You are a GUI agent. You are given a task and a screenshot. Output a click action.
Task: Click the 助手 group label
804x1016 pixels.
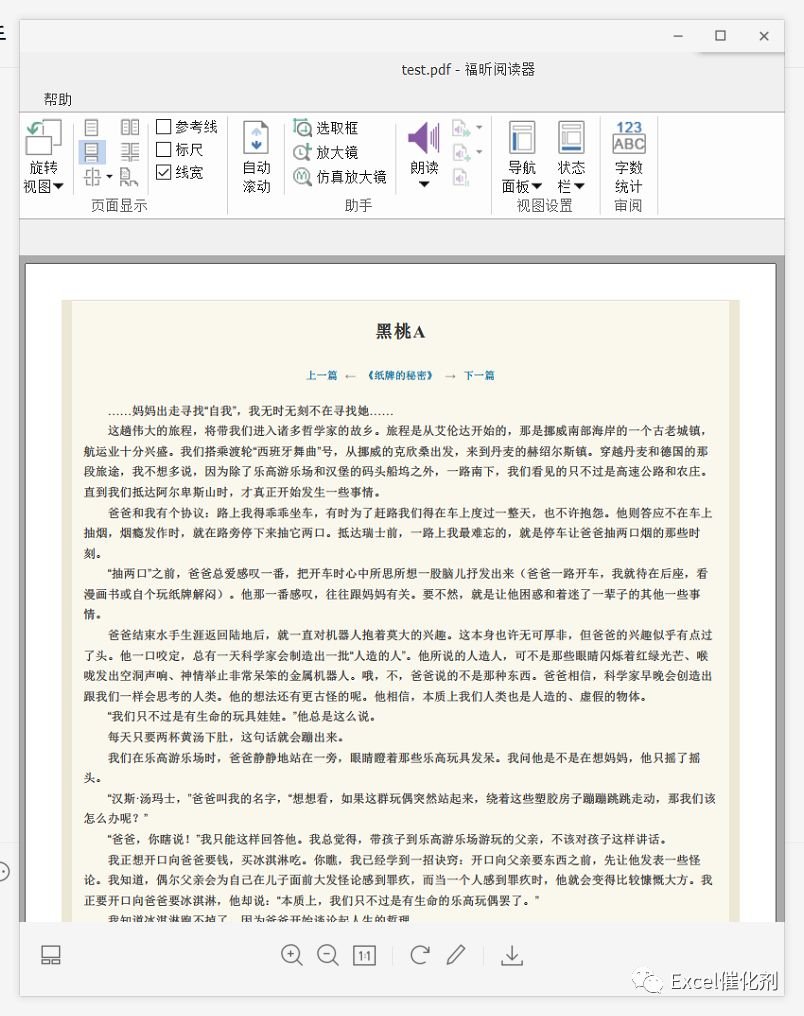(358, 205)
